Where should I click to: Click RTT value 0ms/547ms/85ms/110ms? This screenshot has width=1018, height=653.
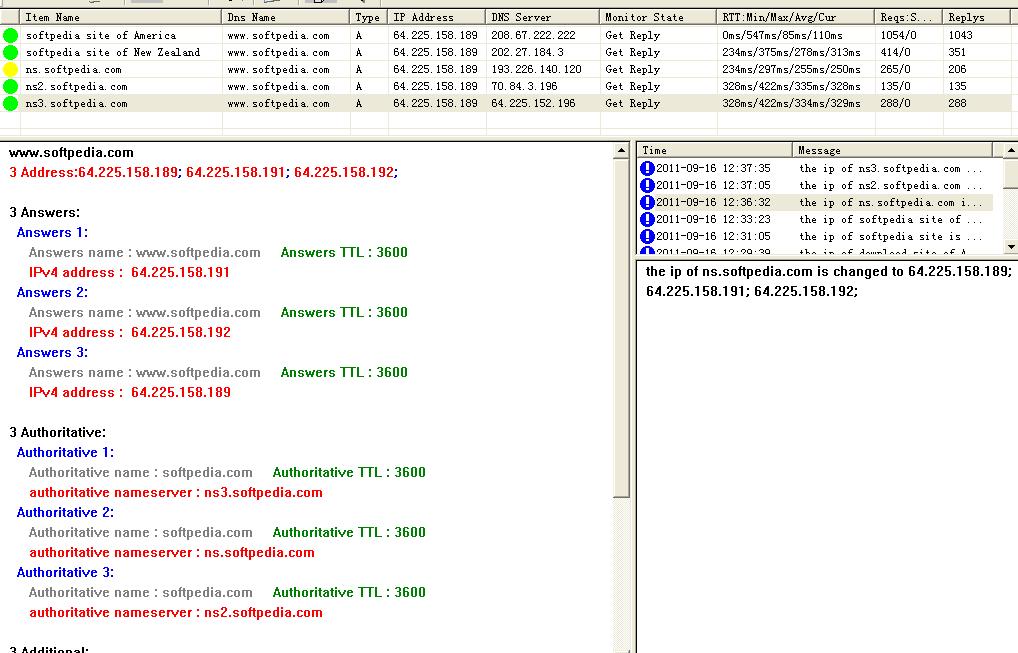click(x=782, y=35)
